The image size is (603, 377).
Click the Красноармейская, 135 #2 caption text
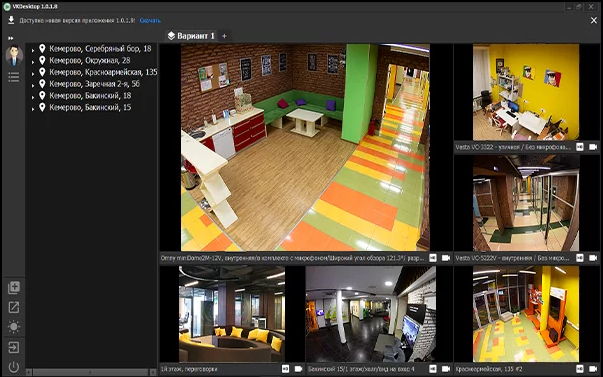pyautogui.click(x=489, y=369)
